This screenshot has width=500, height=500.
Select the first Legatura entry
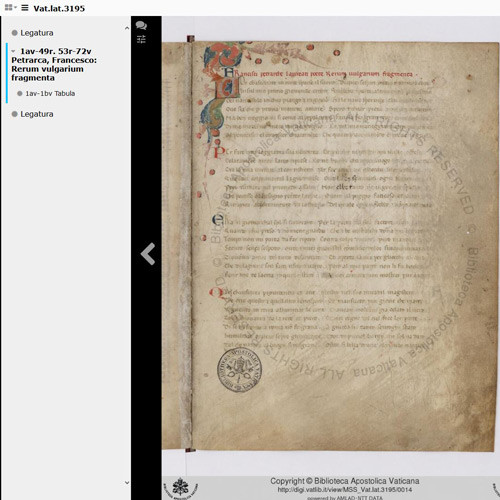(x=37, y=33)
